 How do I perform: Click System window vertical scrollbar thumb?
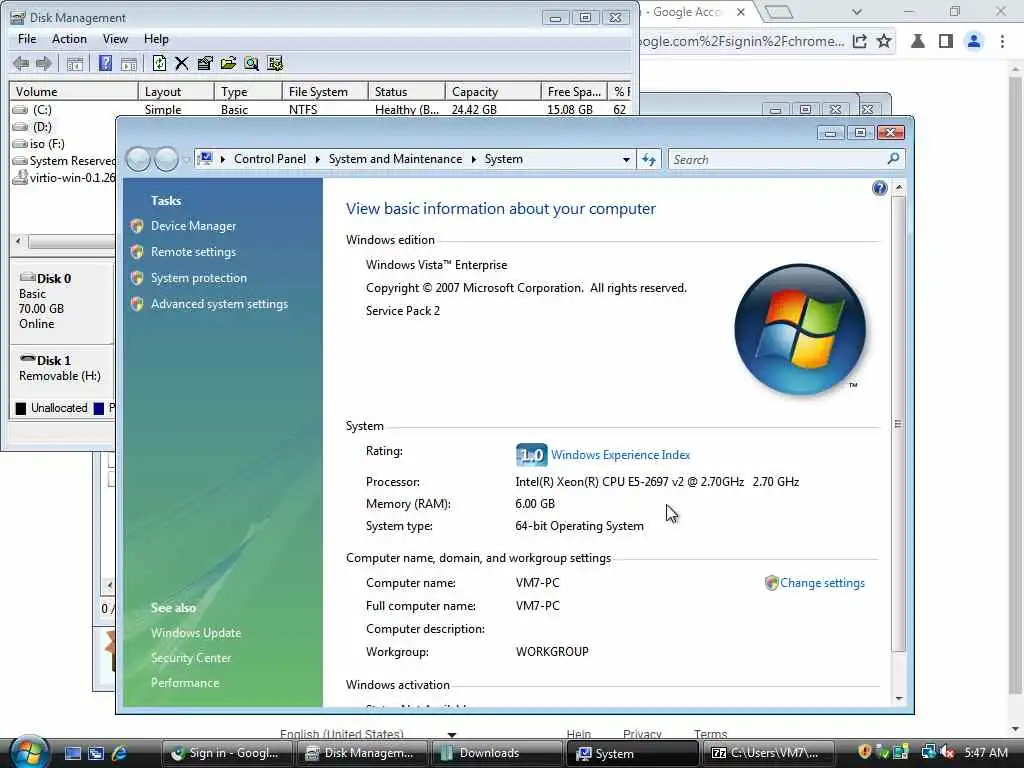coord(899,423)
